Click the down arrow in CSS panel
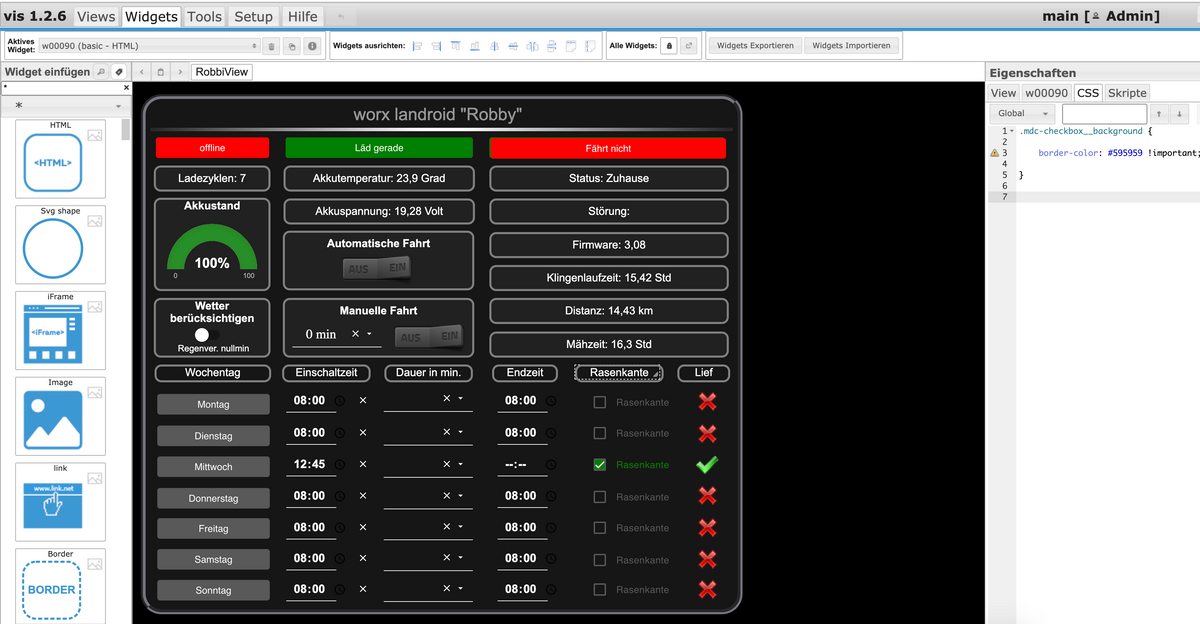The image size is (1200, 624). (x=1180, y=114)
